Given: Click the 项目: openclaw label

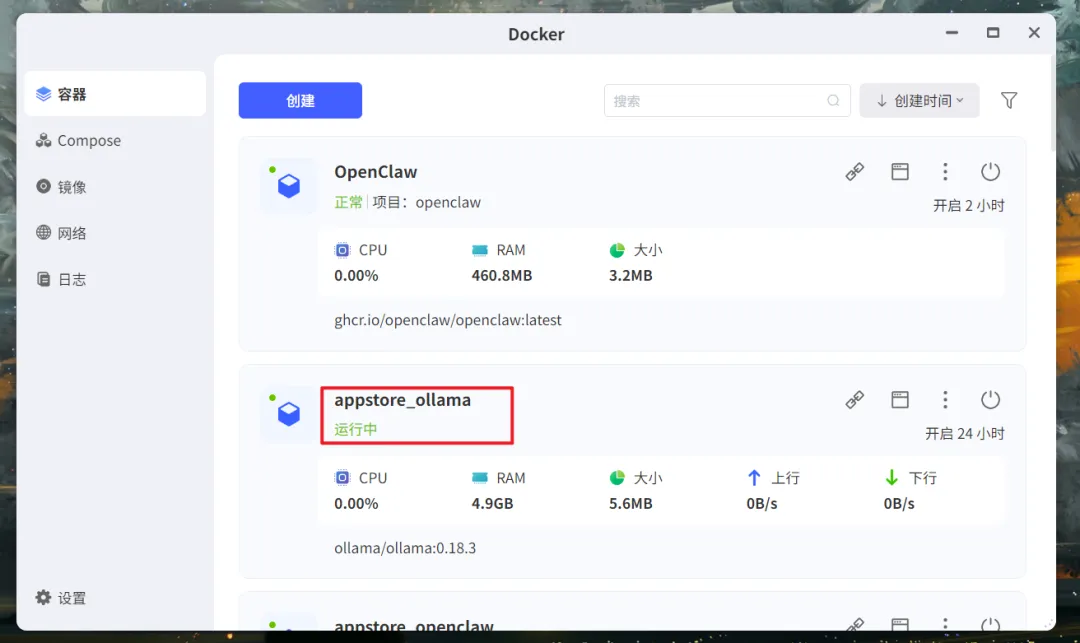Looking at the screenshot, I should [x=426, y=202].
